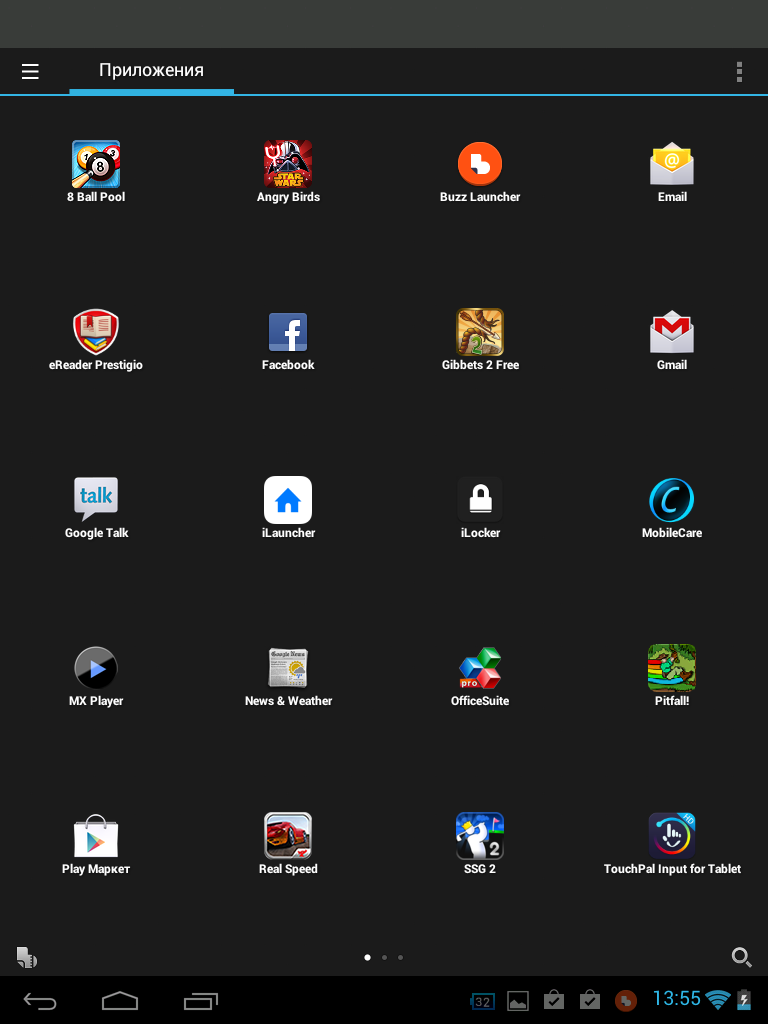Open the three-dot overflow menu

[739, 72]
